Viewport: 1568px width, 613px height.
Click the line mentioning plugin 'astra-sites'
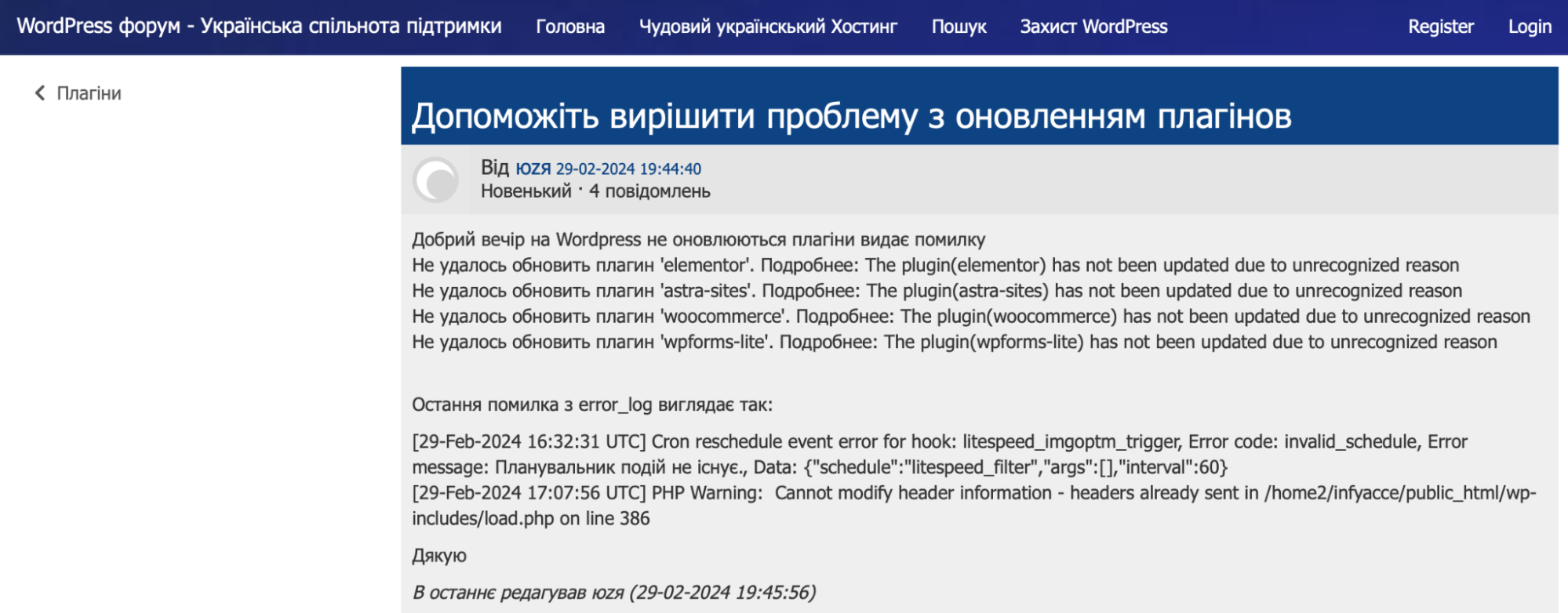pyautogui.click(x=937, y=291)
